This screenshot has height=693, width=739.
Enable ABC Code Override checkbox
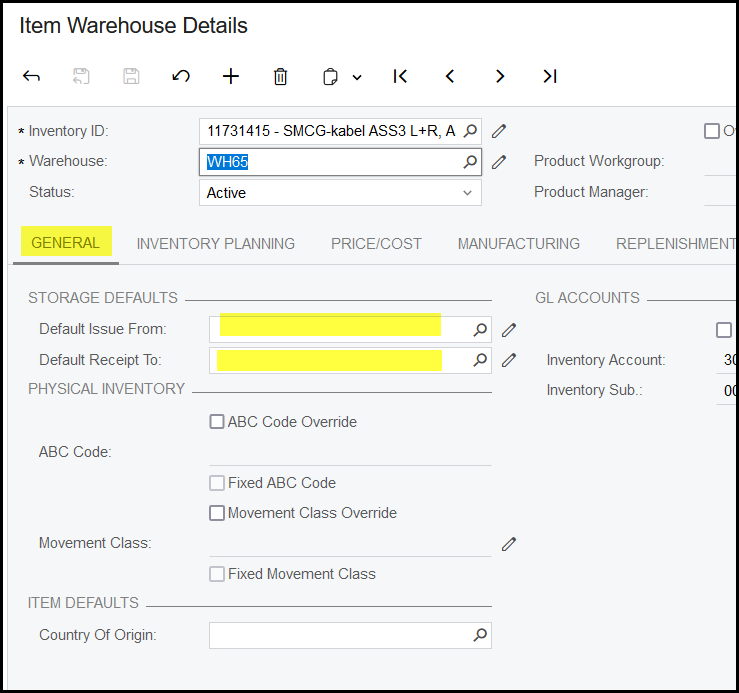click(x=217, y=422)
